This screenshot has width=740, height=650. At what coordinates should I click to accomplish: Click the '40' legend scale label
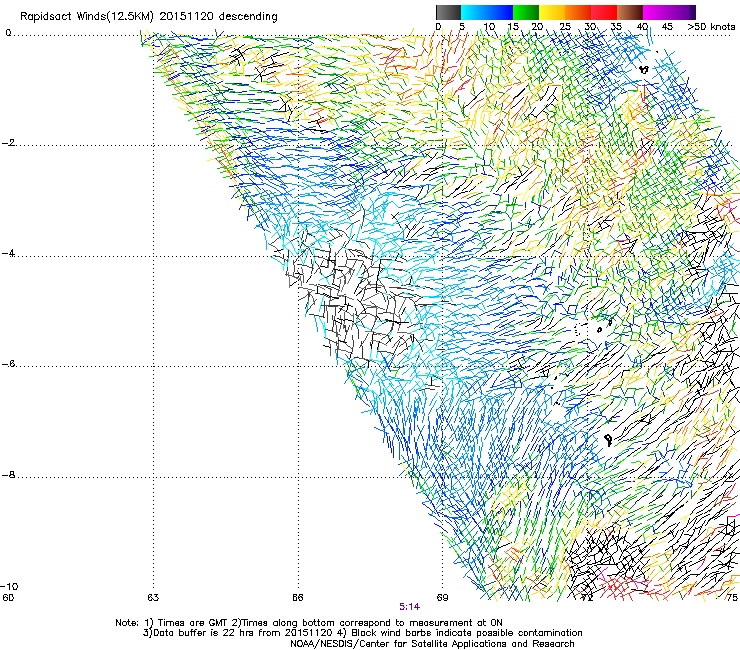tap(642, 26)
